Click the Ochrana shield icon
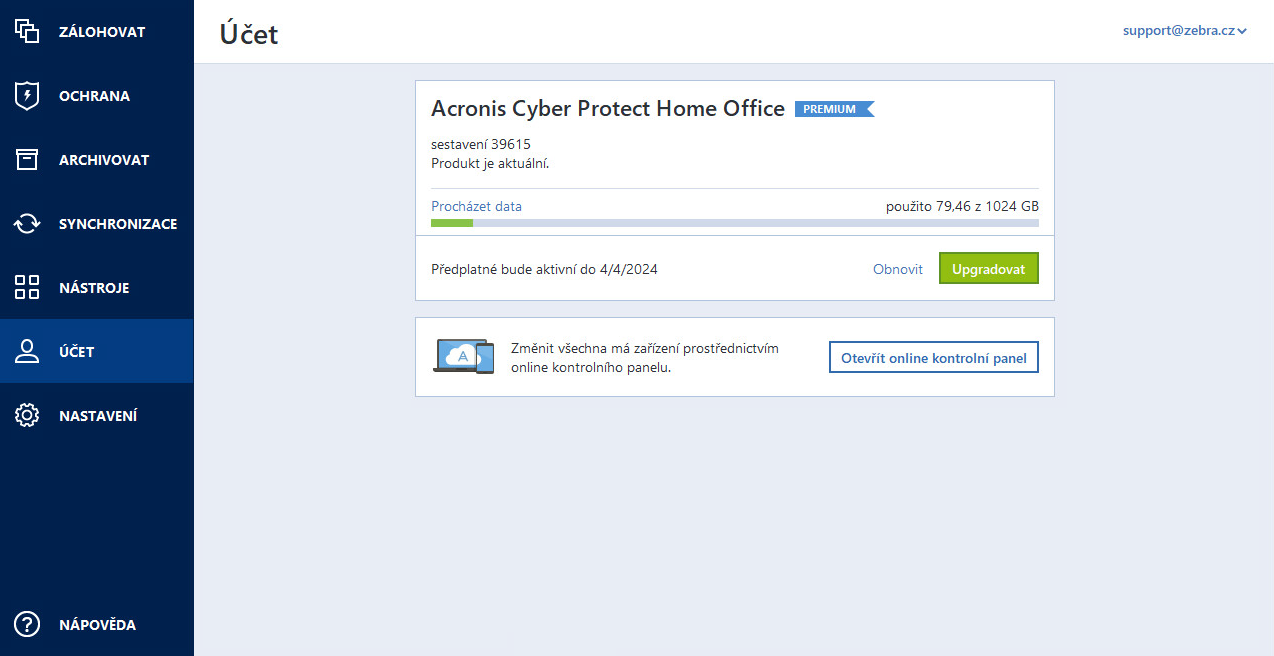This screenshot has width=1274, height=656. pos(26,96)
